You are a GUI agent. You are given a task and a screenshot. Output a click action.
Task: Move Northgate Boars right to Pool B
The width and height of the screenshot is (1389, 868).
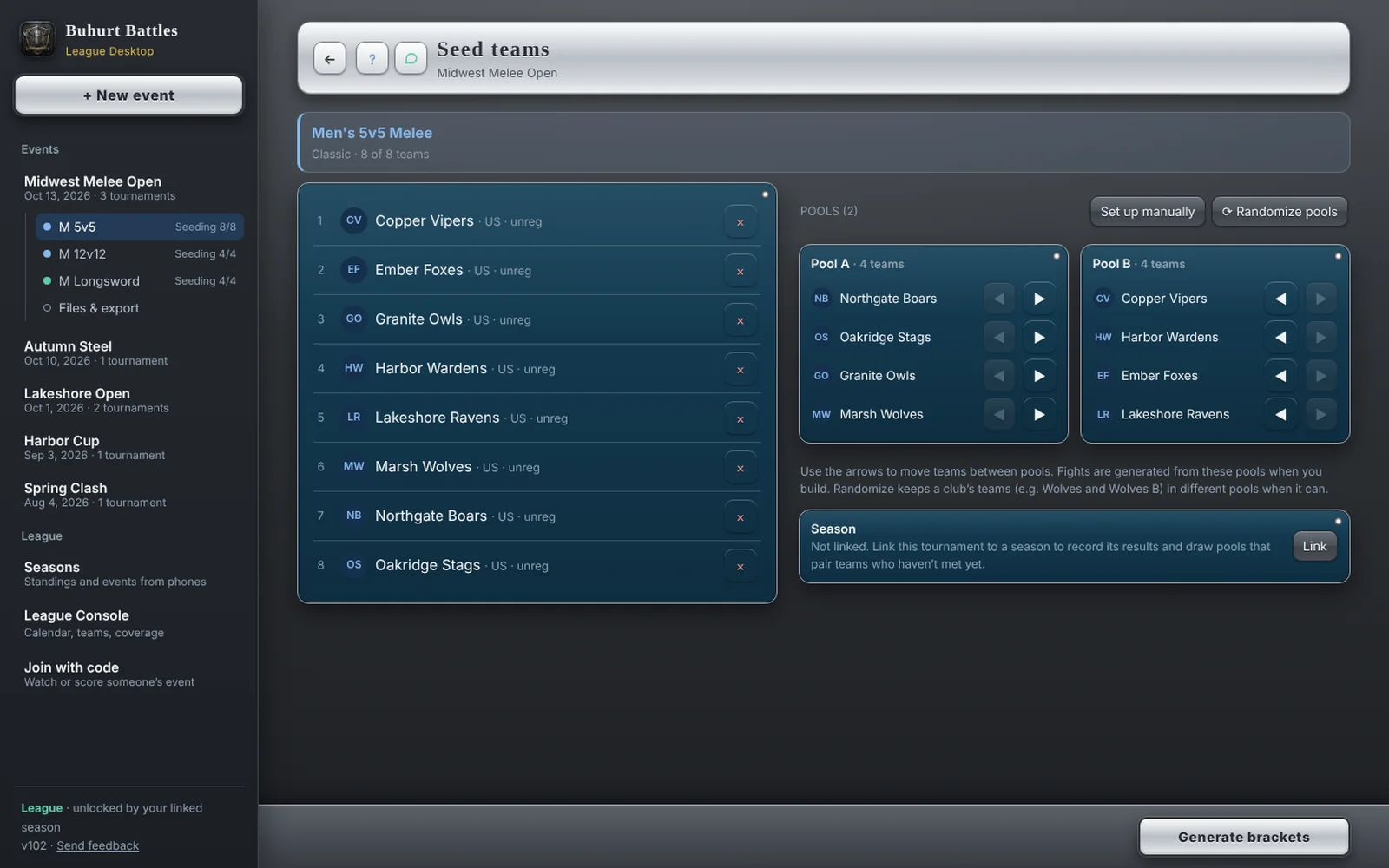[x=1039, y=299]
